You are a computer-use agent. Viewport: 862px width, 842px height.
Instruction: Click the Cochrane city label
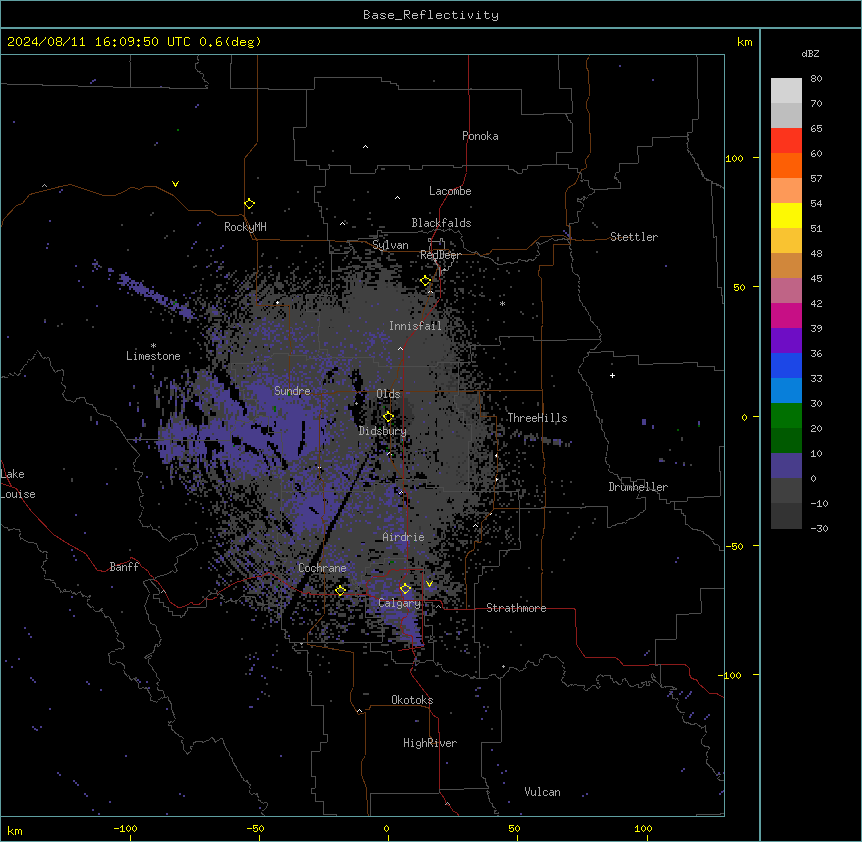322,568
